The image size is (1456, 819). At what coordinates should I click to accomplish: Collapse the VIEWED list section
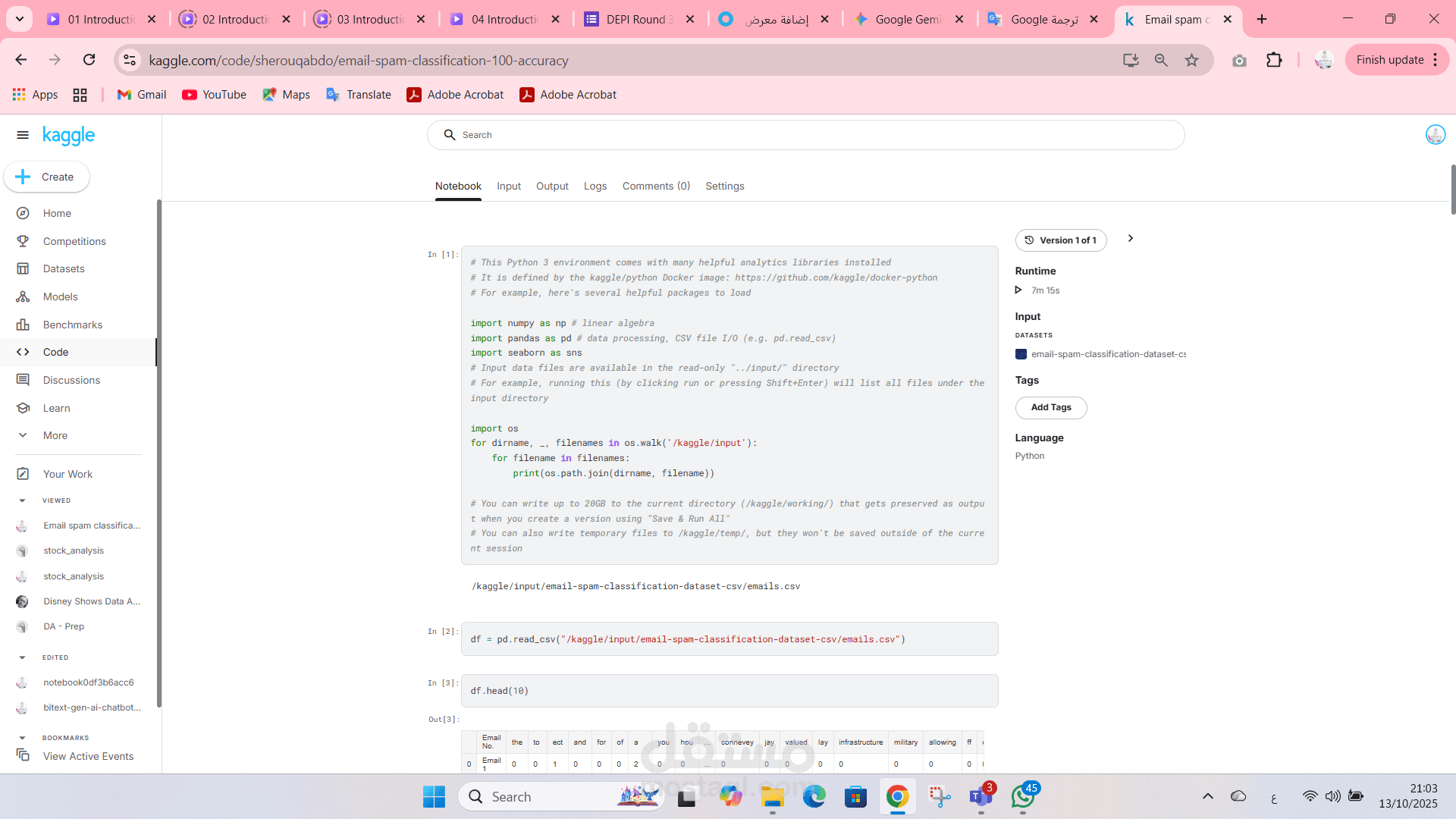pyautogui.click(x=22, y=500)
